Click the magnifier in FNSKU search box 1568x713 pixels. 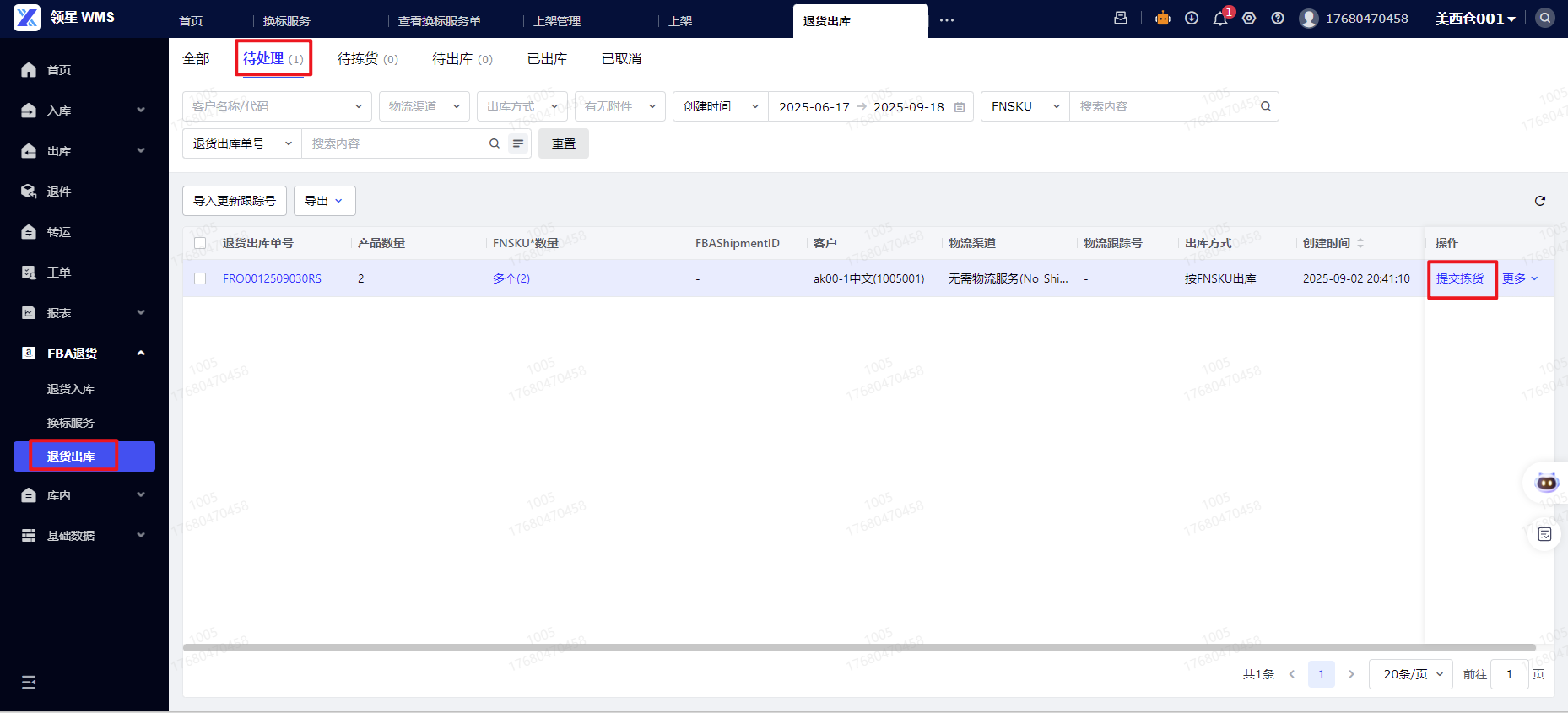point(1266,106)
